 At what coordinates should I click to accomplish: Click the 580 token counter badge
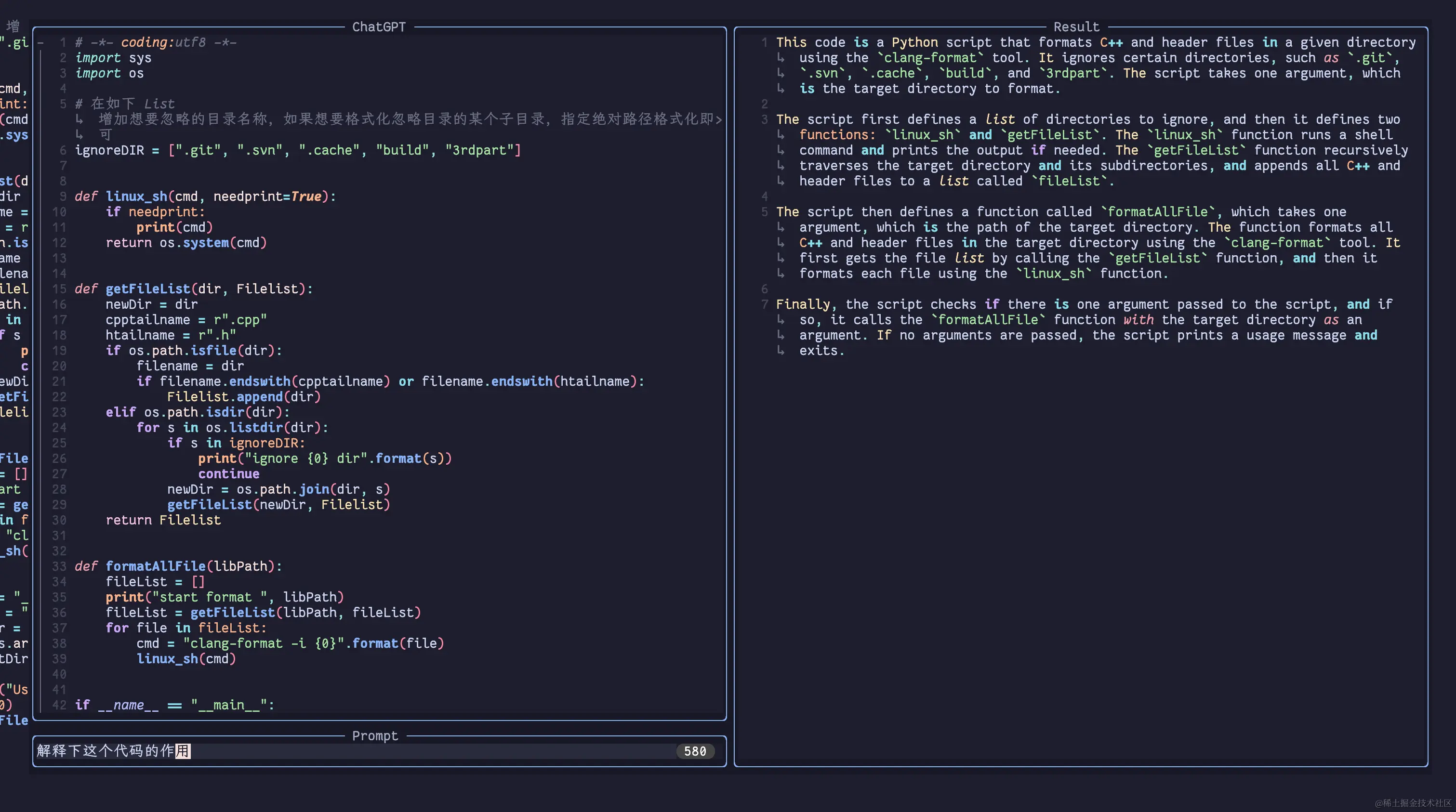[695, 751]
